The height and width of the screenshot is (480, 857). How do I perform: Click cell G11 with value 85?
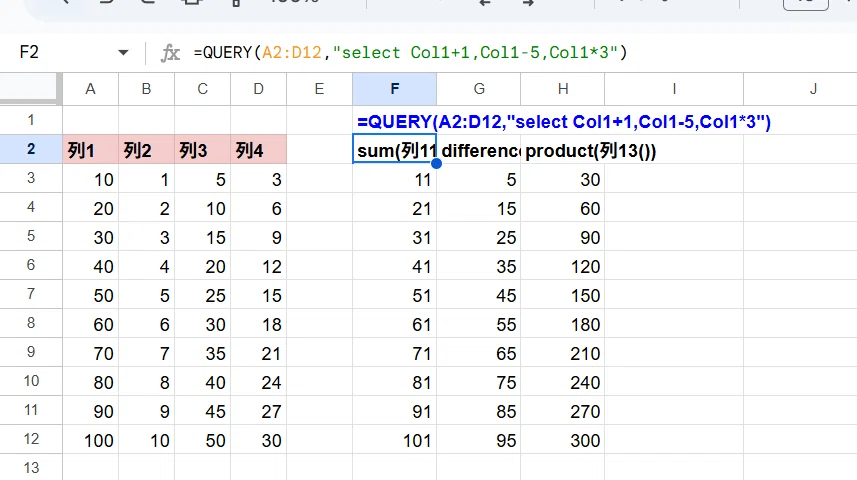click(x=479, y=411)
